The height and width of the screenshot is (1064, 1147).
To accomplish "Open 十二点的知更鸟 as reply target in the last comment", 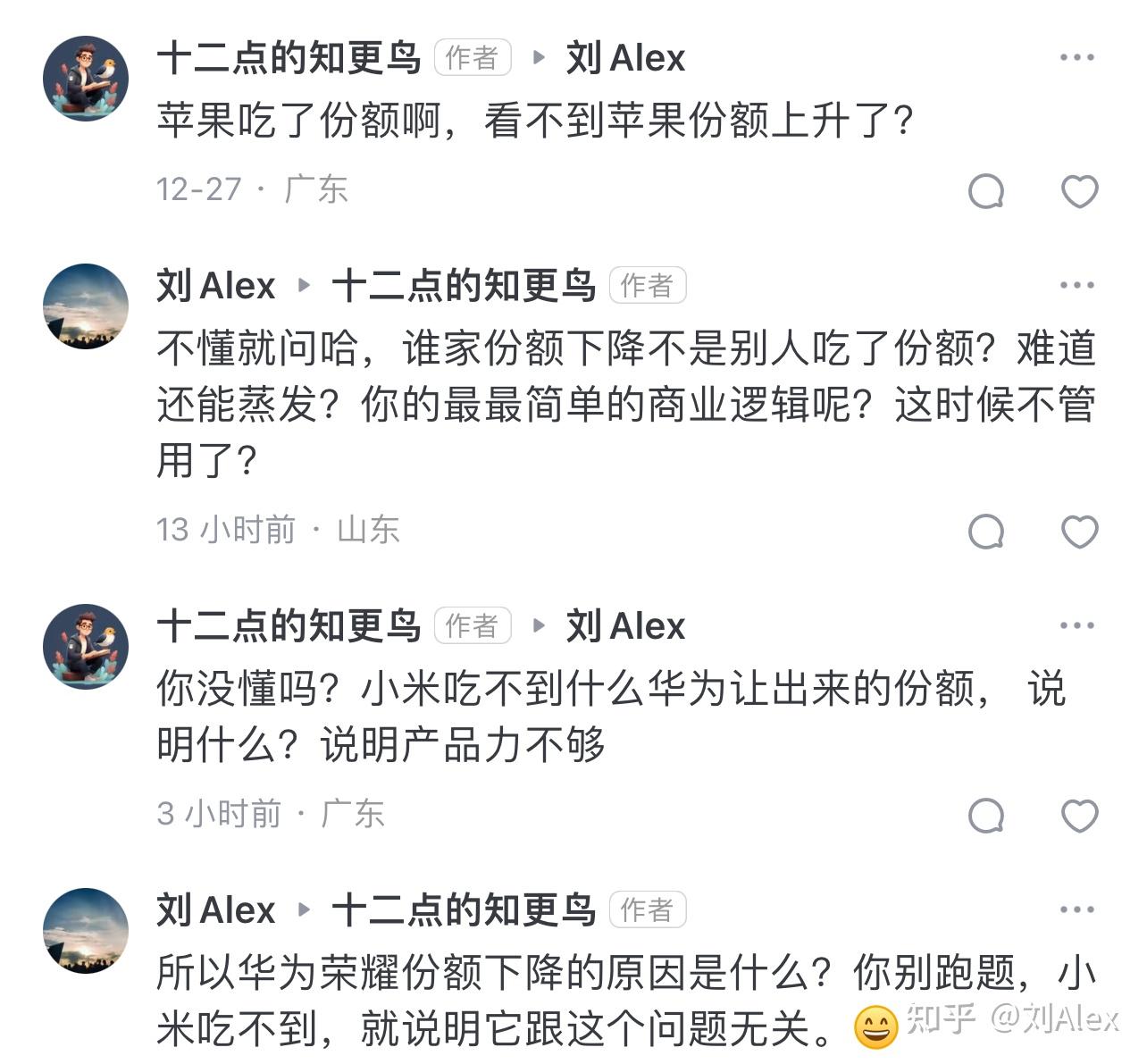I will coord(464,910).
